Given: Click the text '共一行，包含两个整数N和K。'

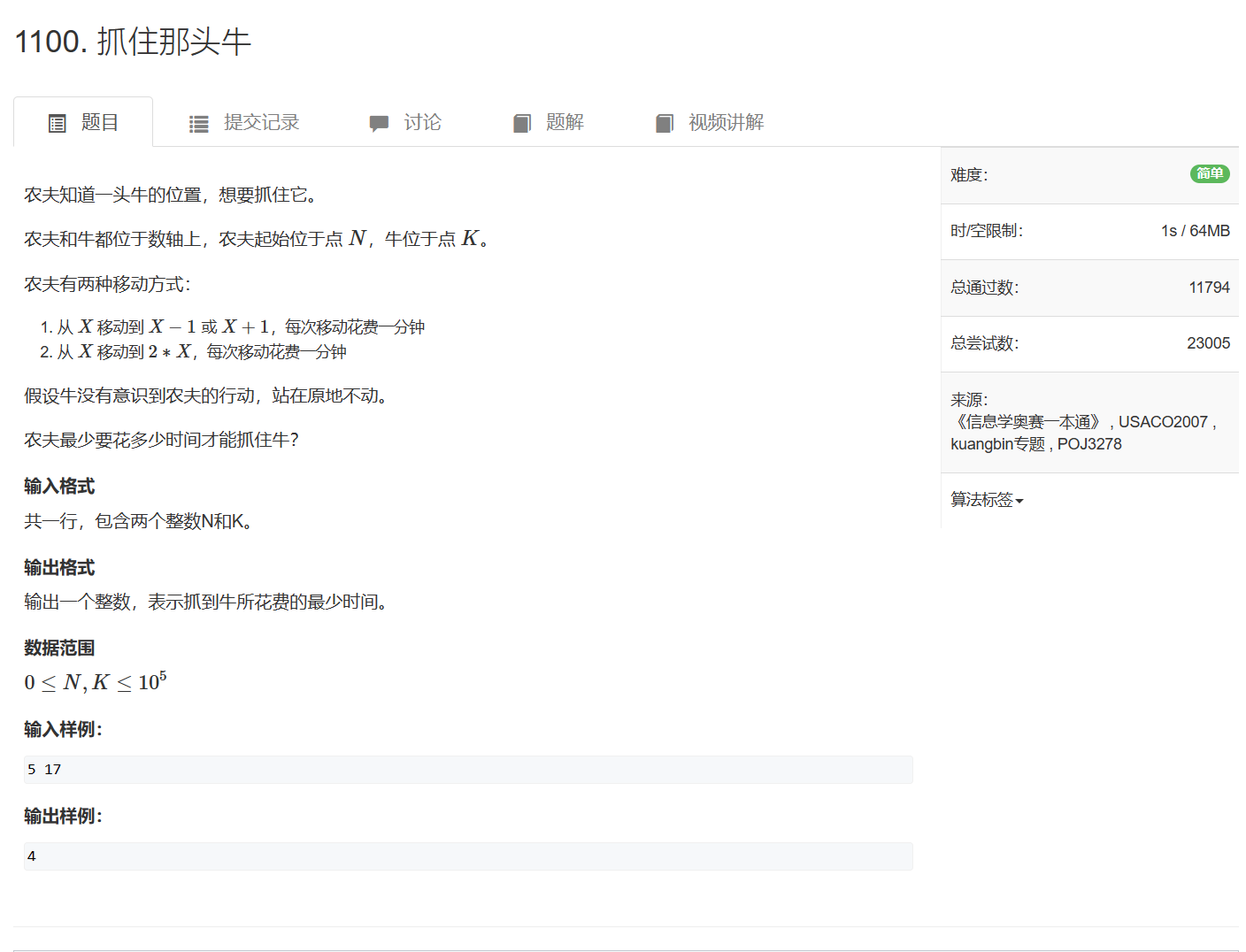Looking at the screenshot, I should coord(139,521).
